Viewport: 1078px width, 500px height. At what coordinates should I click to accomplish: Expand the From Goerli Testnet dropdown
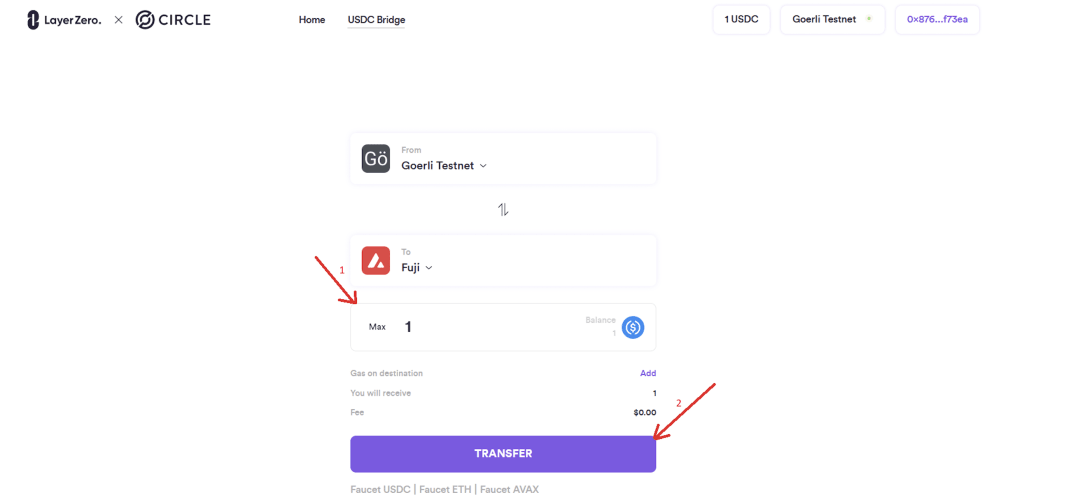pos(444,166)
